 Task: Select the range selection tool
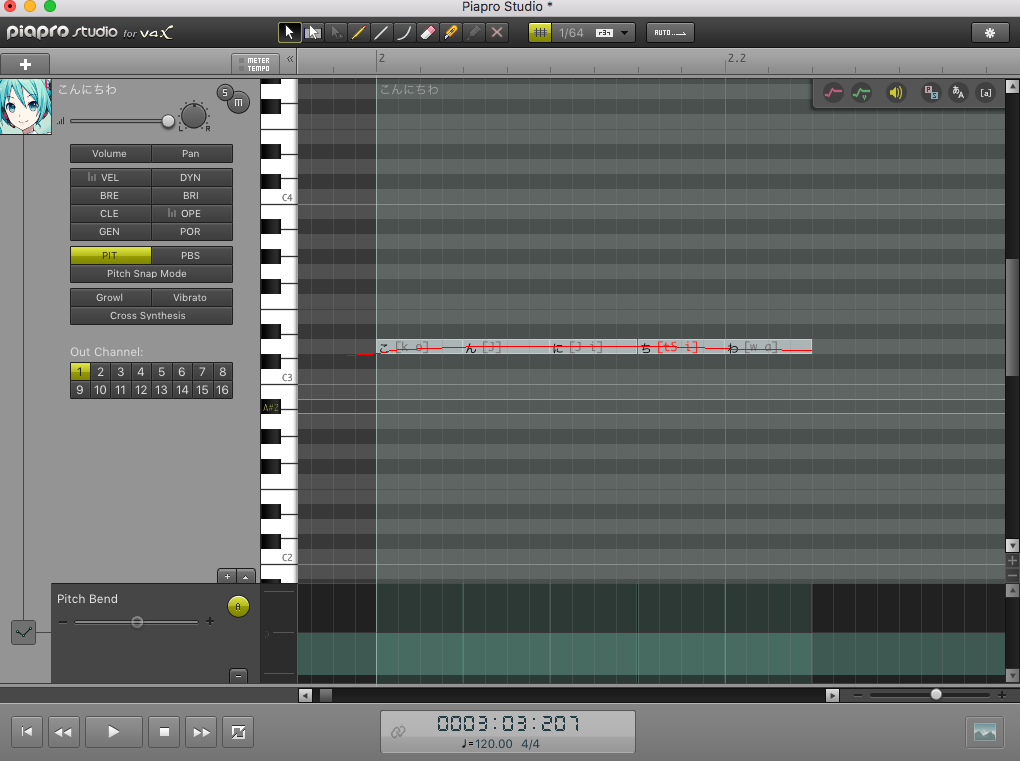[313, 33]
